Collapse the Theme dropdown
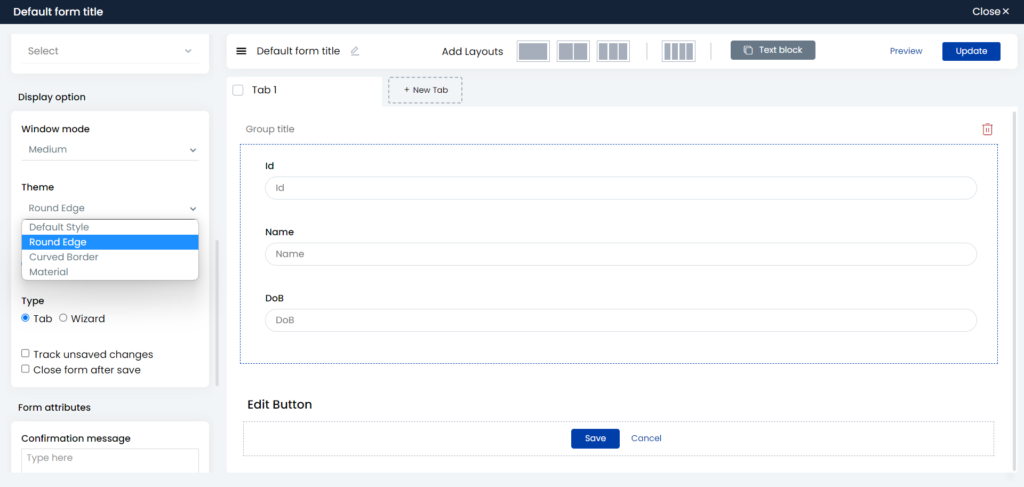 (110, 208)
